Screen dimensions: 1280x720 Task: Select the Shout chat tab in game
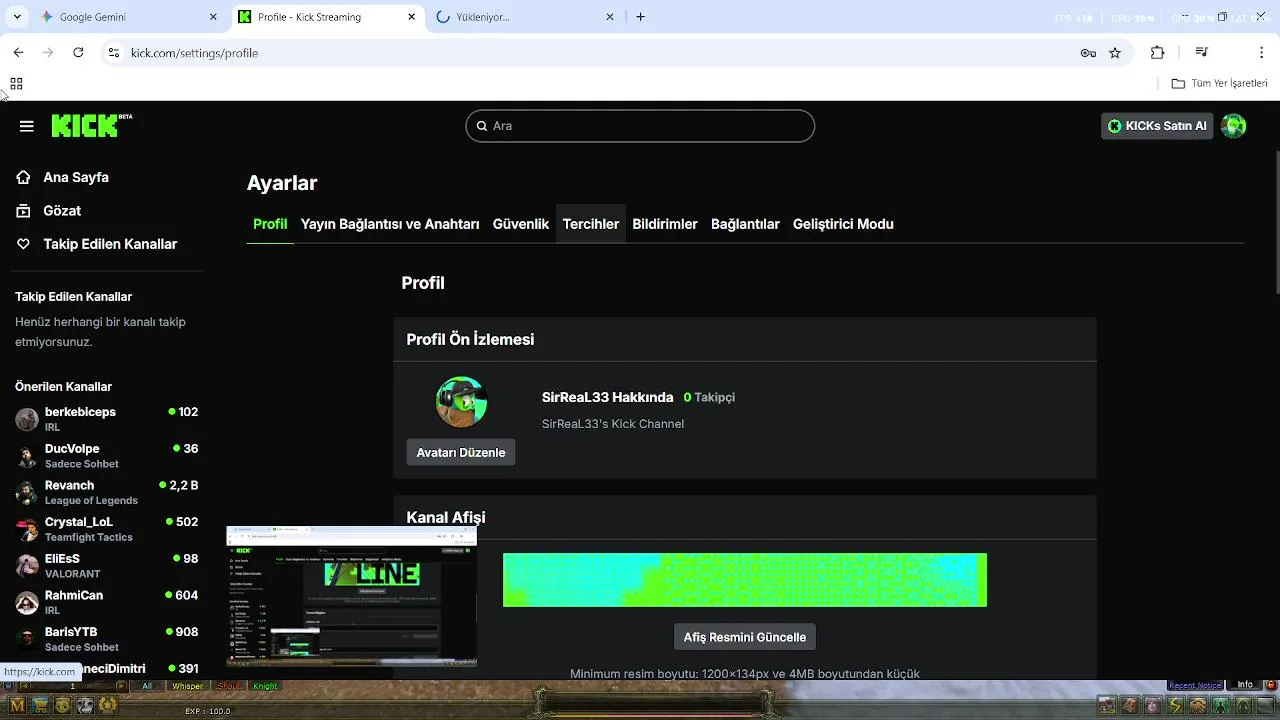coord(229,686)
